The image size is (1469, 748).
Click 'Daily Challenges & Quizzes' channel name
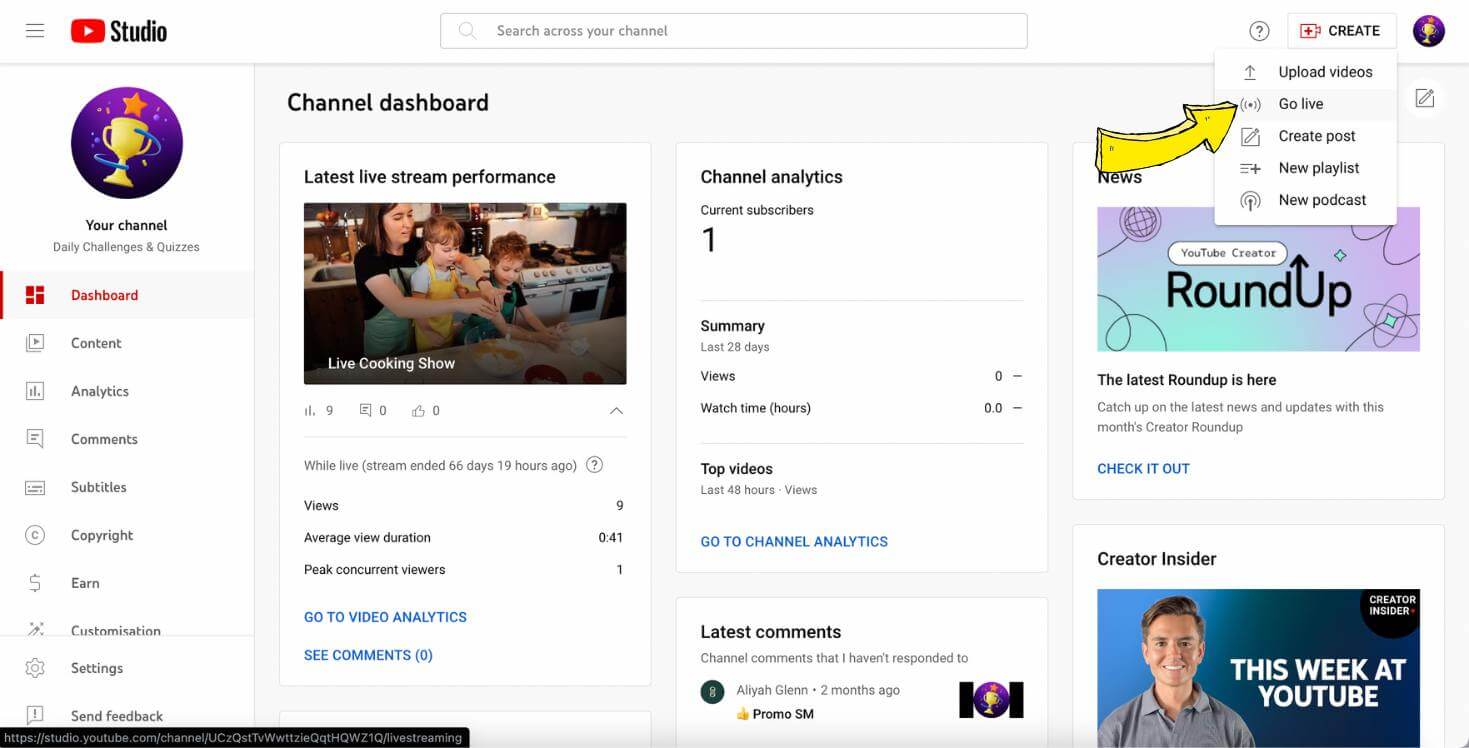126,247
